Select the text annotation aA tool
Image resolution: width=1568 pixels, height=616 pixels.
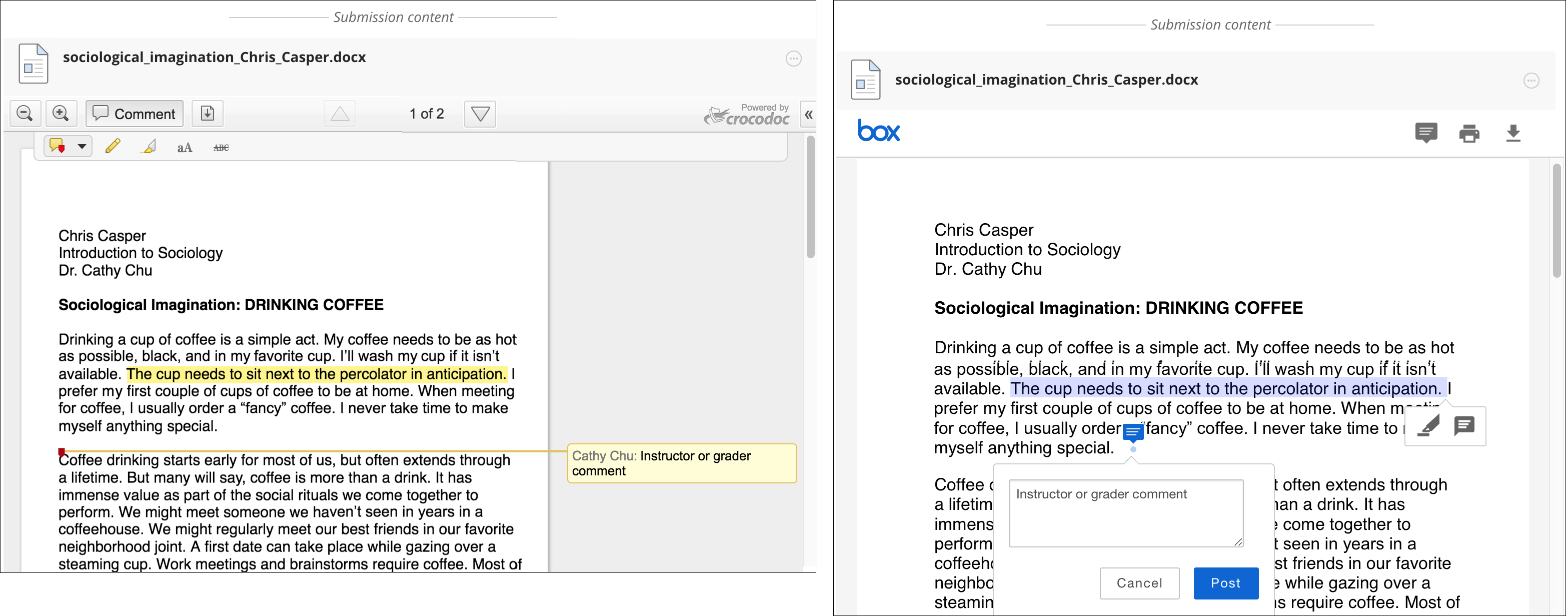click(185, 147)
